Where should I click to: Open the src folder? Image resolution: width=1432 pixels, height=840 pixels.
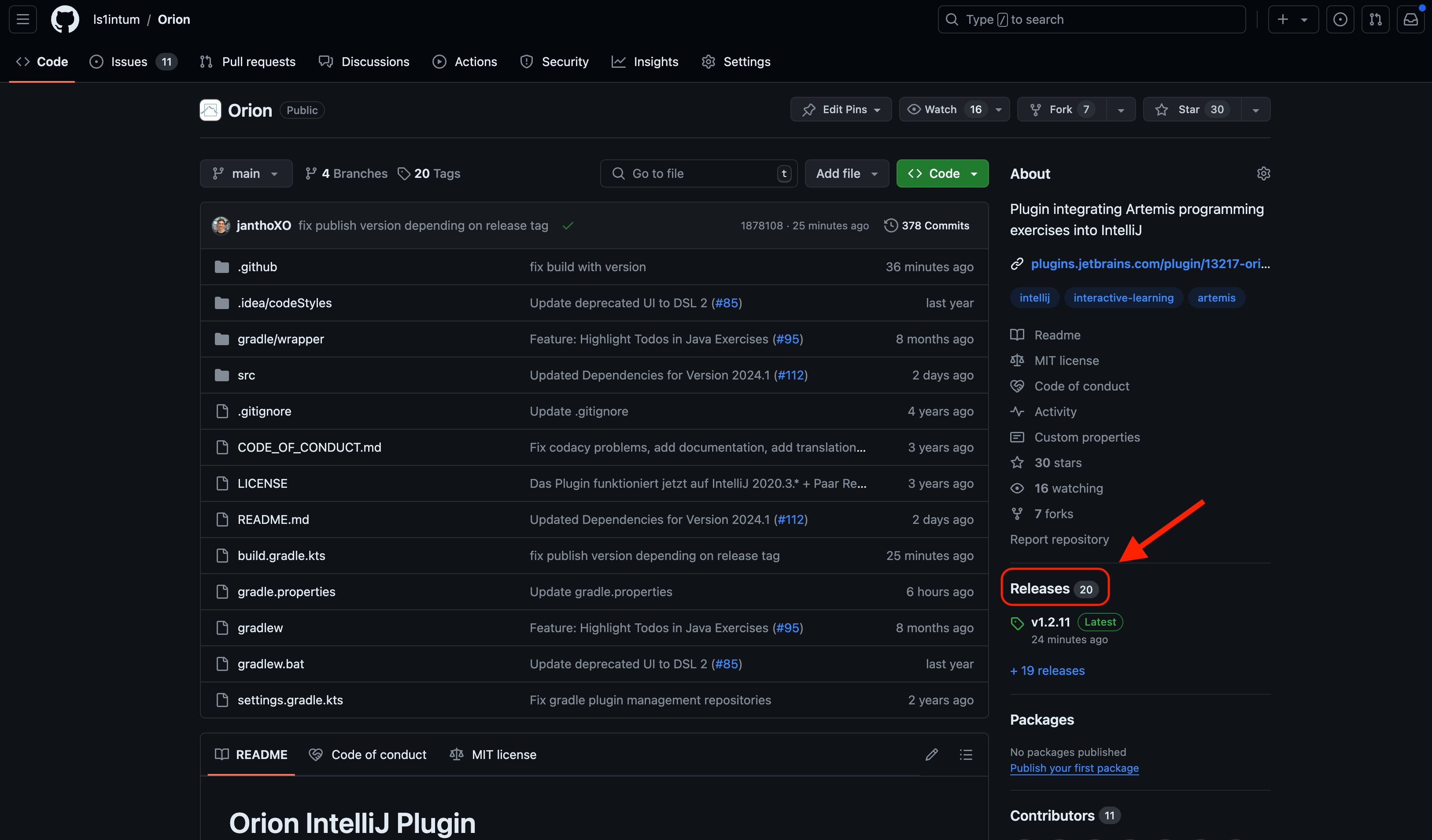click(x=246, y=375)
